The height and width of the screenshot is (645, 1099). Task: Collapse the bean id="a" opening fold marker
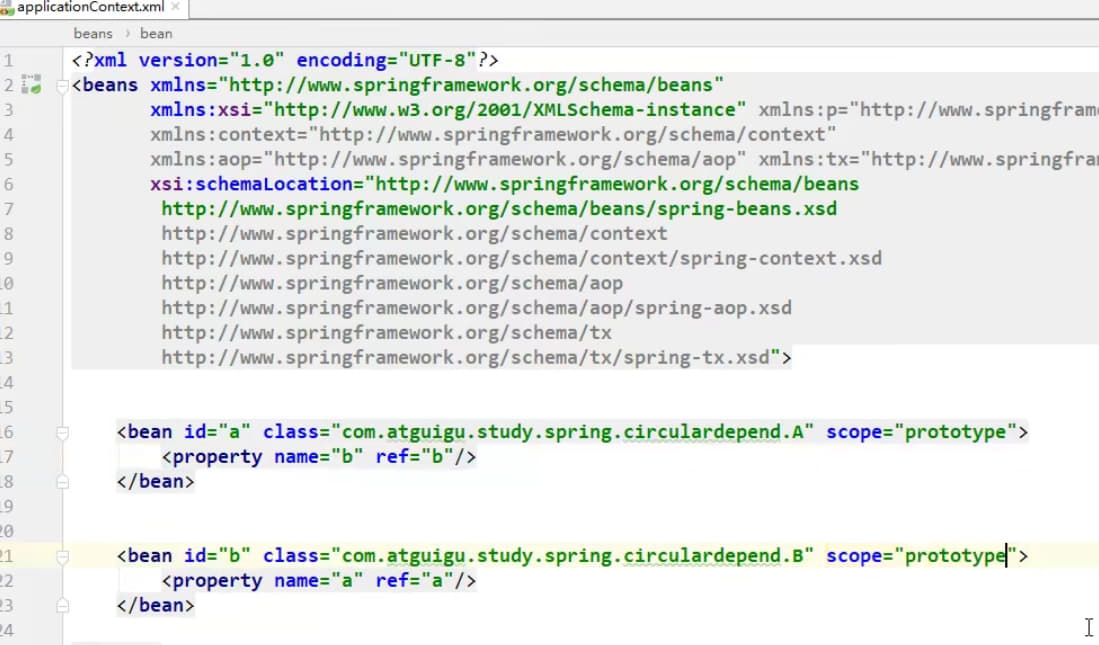[x=62, y=433]
